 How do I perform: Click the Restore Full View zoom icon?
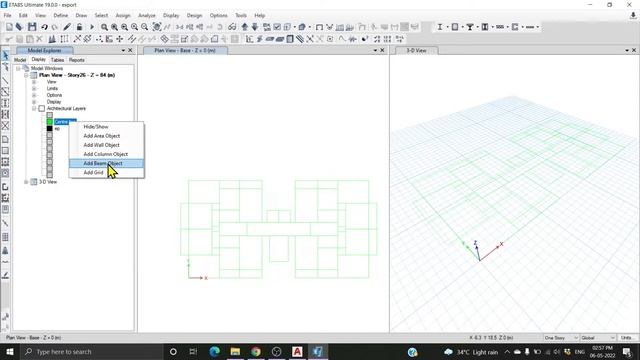tap(114, 27)
